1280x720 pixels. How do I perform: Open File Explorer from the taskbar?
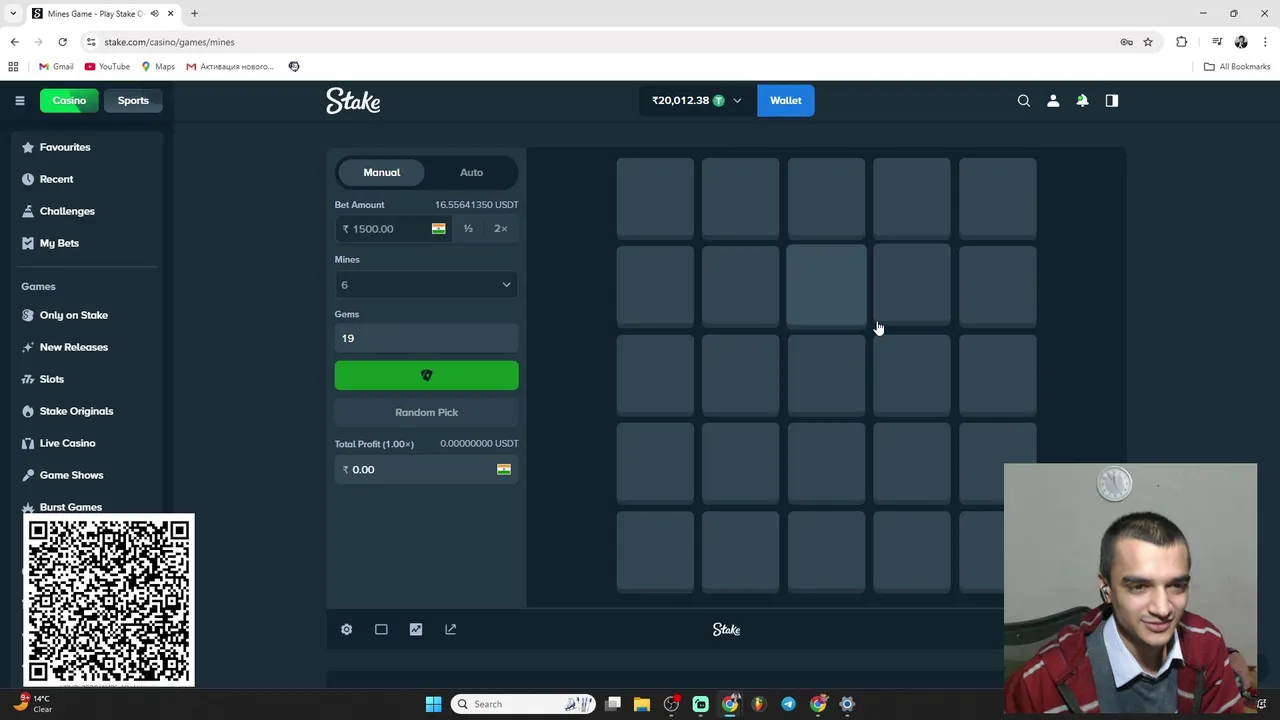click(x=642, y=704)
